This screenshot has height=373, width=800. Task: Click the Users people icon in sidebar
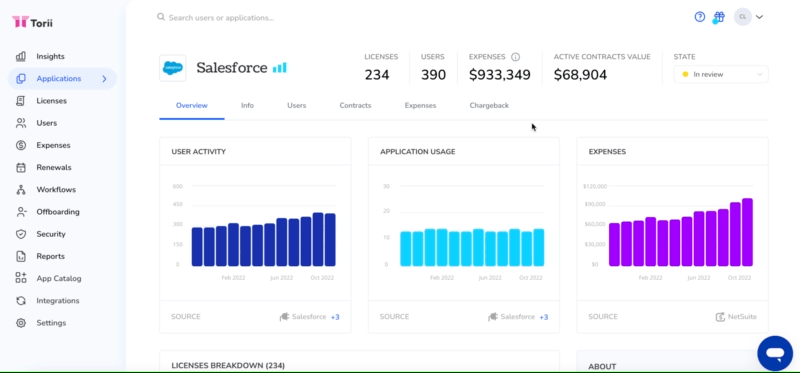tap(20, 123)
